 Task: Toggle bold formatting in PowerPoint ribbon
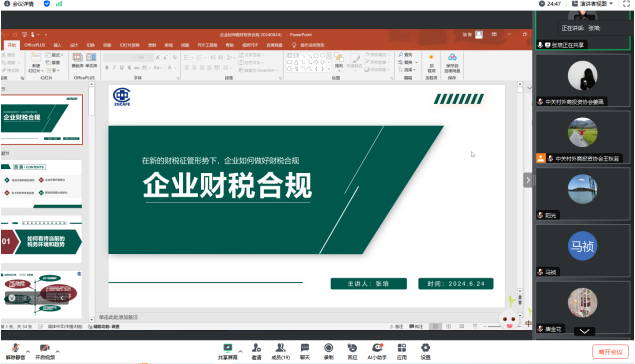click(107, 68)
